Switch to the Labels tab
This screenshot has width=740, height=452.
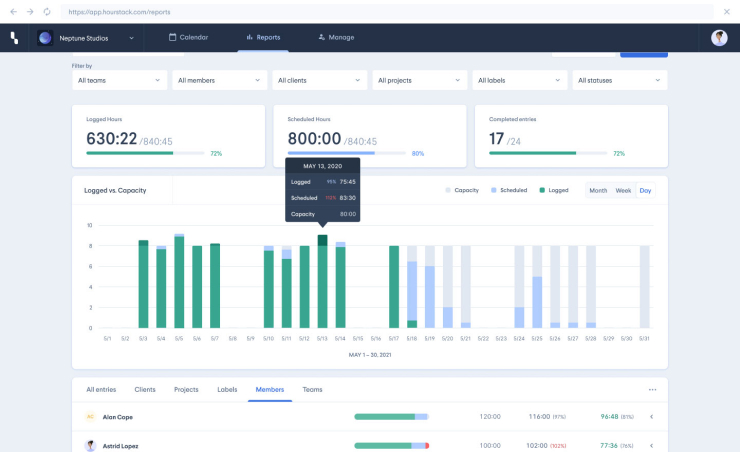(x=227, y=389)
